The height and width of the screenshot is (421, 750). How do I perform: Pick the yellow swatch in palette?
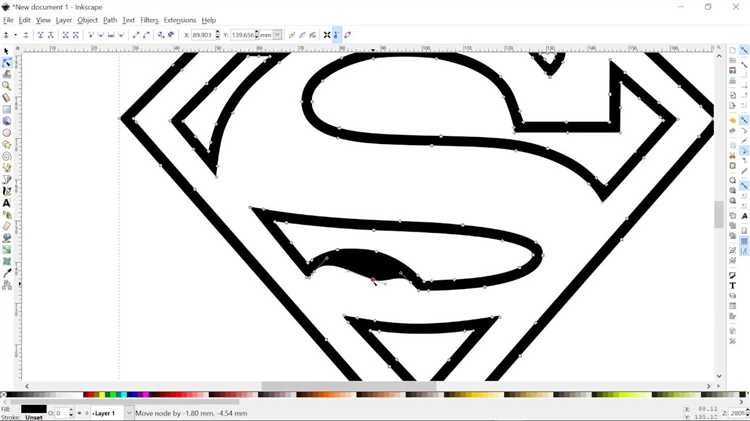(x=102, y=395)
